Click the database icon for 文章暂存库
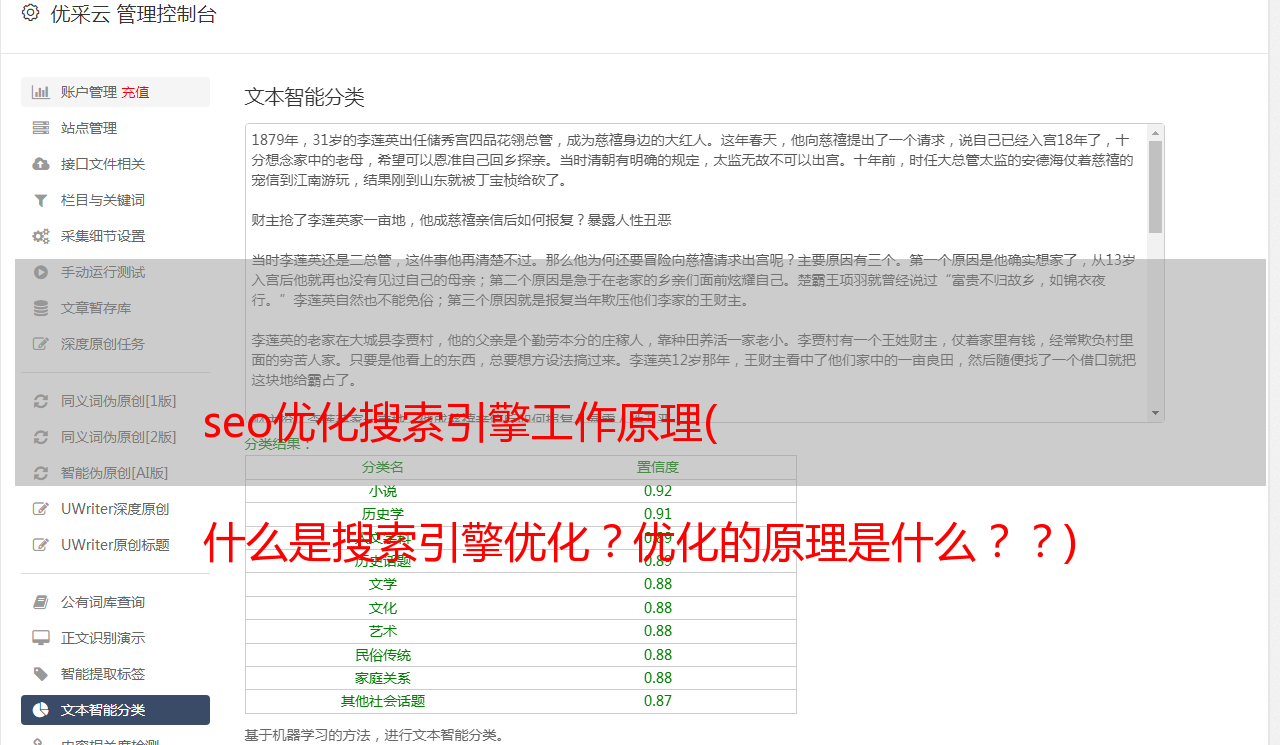The height and width of the screenshot is (745, 1280). 41,308
